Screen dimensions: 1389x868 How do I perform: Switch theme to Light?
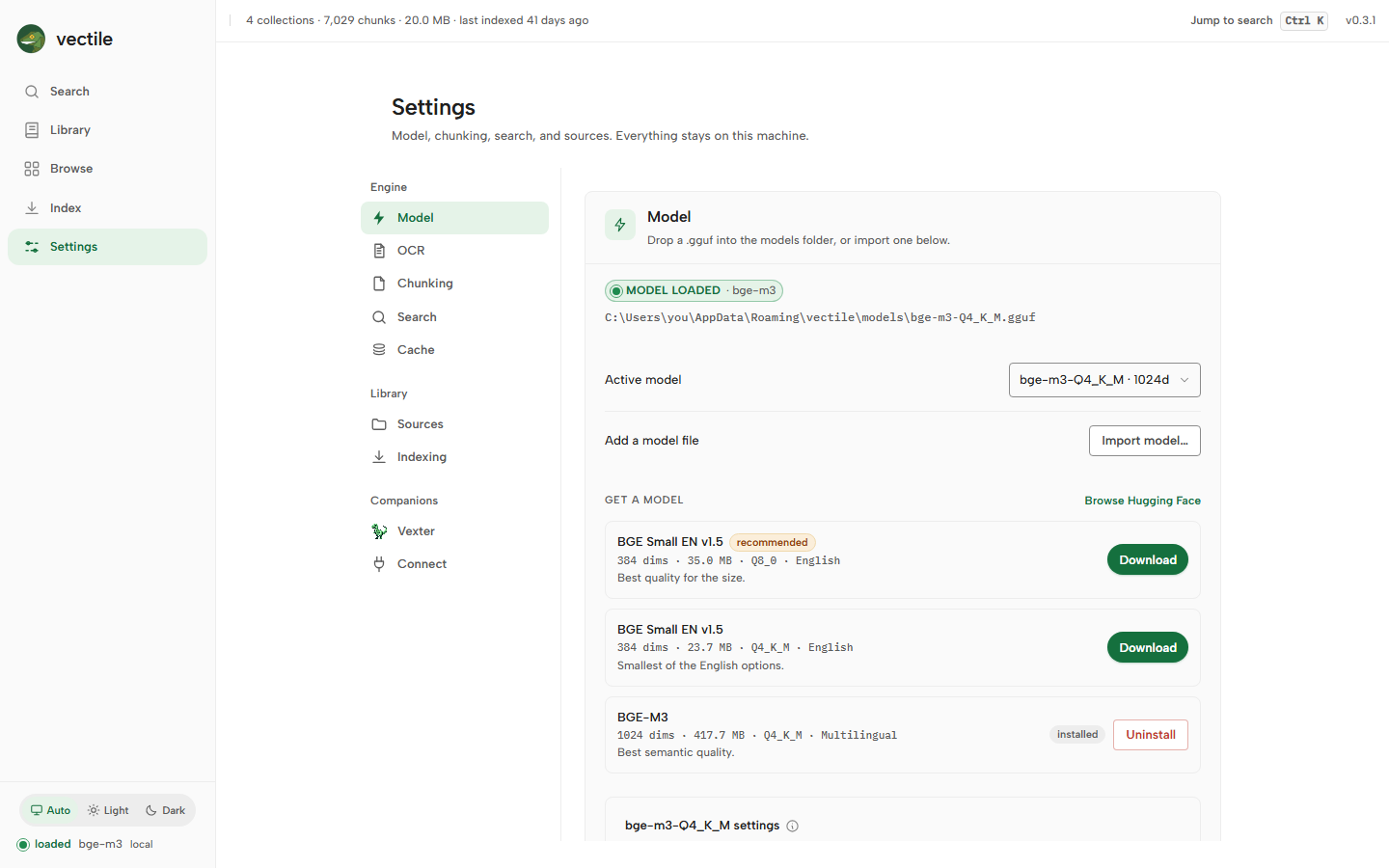(108, 810)
